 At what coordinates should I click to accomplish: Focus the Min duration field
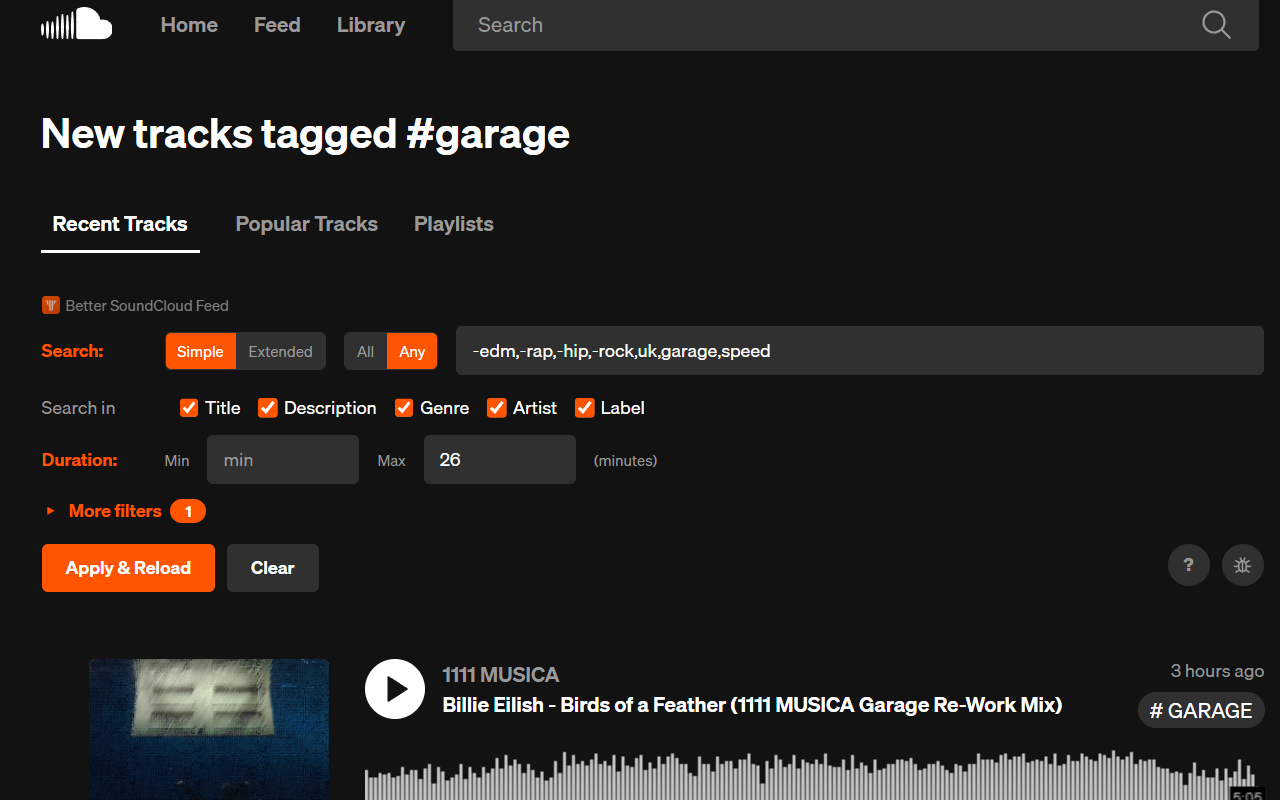[x=283, y=460]
